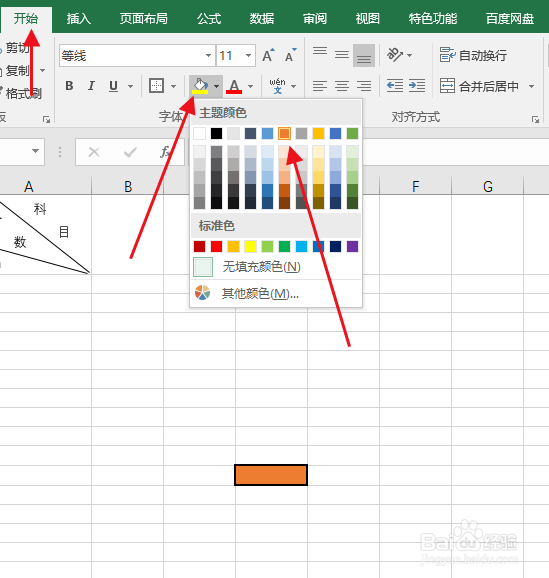Switch to 开始 tab
The image size is (549, 578).
click(26, 18)
